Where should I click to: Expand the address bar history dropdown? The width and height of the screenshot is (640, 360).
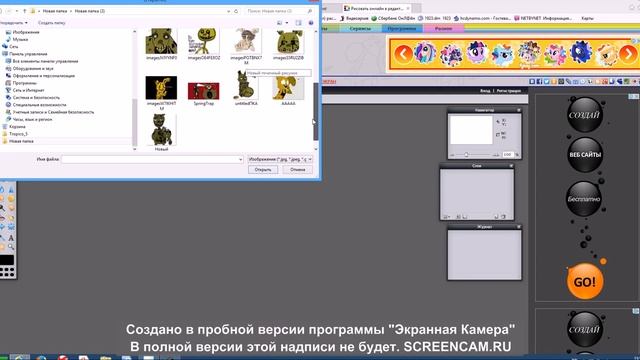[229, 11]
